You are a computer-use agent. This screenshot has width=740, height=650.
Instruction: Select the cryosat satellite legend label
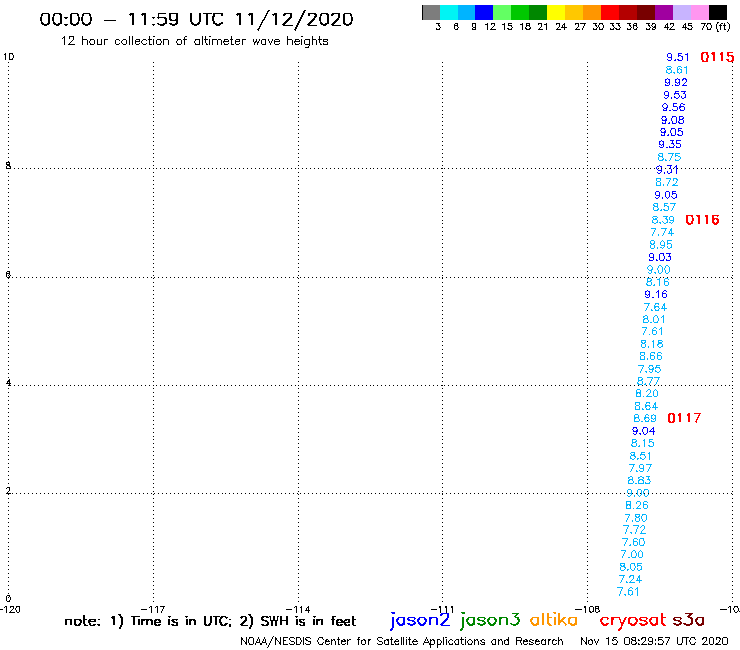tap(633, 620)
